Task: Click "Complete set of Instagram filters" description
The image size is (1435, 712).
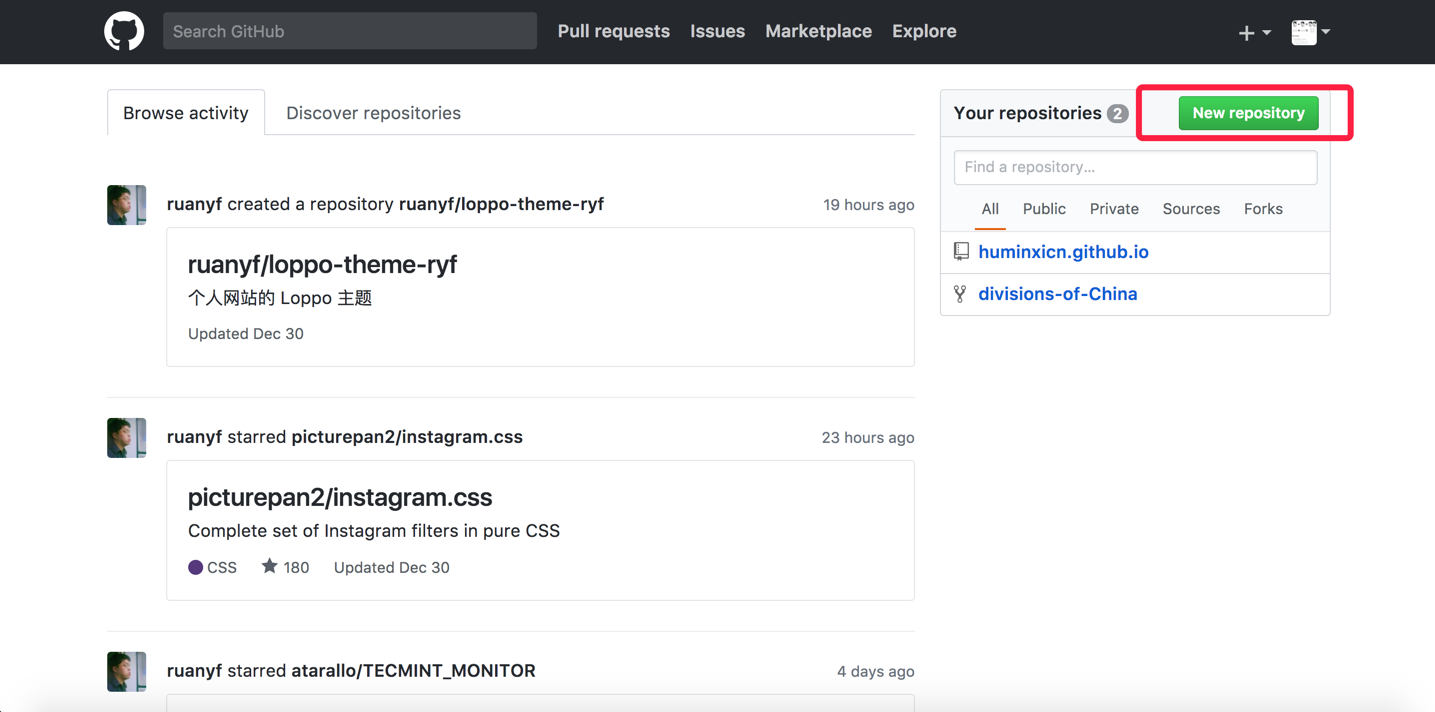Action: tap(374, 531)
